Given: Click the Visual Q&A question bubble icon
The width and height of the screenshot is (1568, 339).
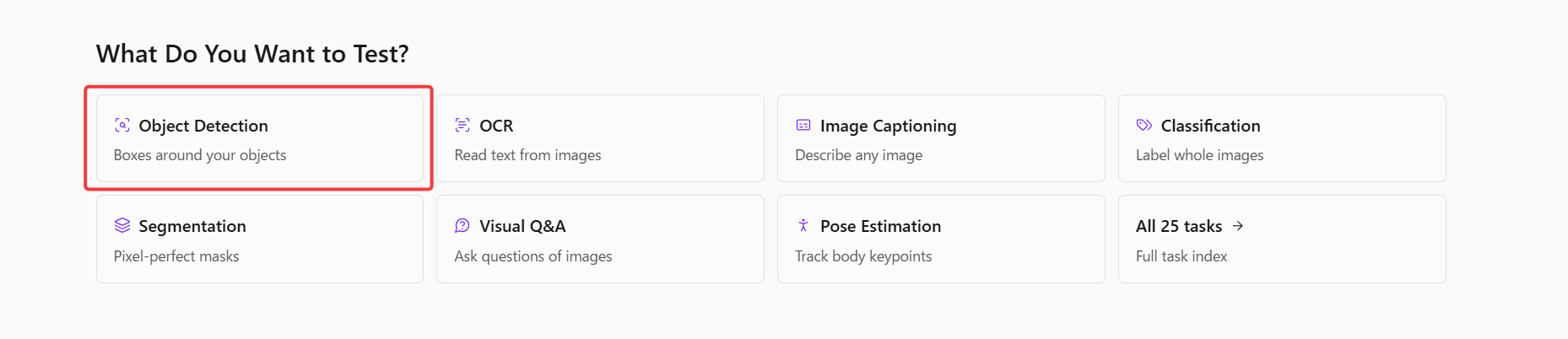Looking at the screenshot, I should [462, 226].
